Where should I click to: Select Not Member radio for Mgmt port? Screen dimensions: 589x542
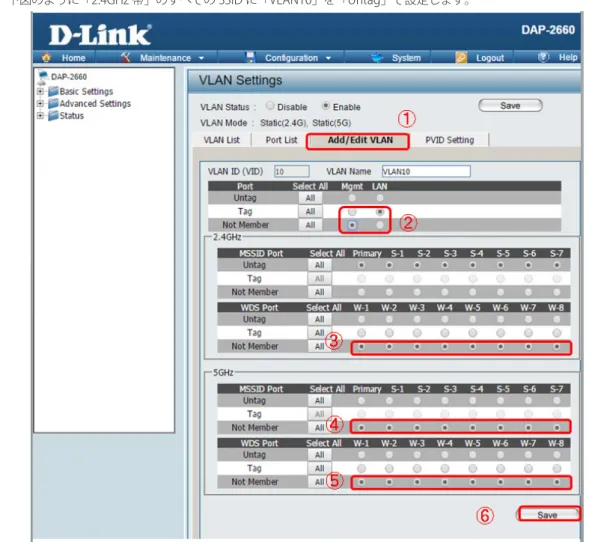tap(352, 225)
